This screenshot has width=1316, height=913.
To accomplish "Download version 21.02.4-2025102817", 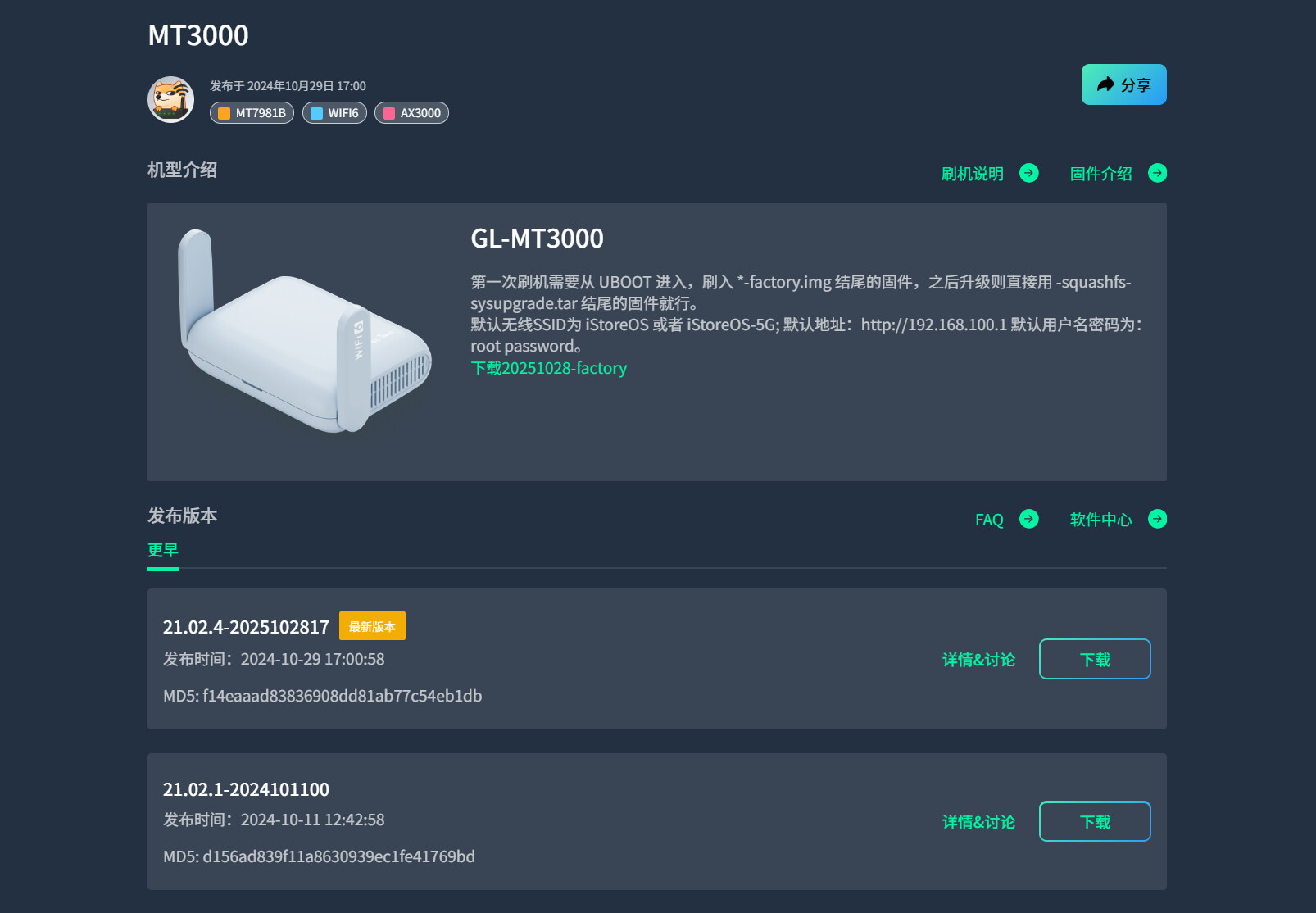I will point(1094,659).
